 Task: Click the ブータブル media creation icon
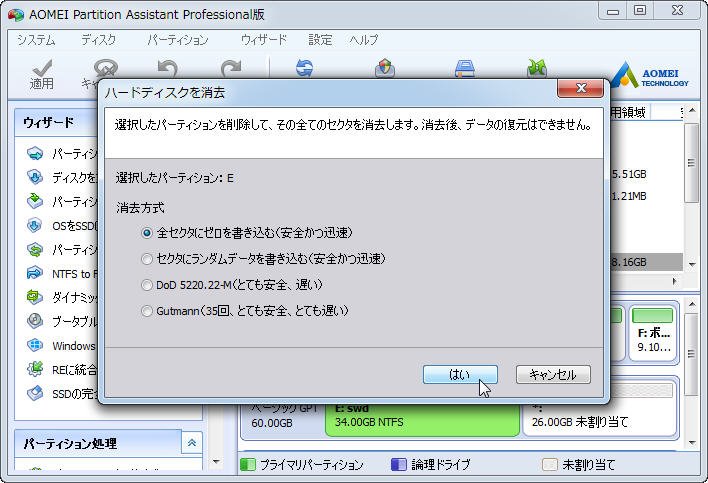pos(35,321)
